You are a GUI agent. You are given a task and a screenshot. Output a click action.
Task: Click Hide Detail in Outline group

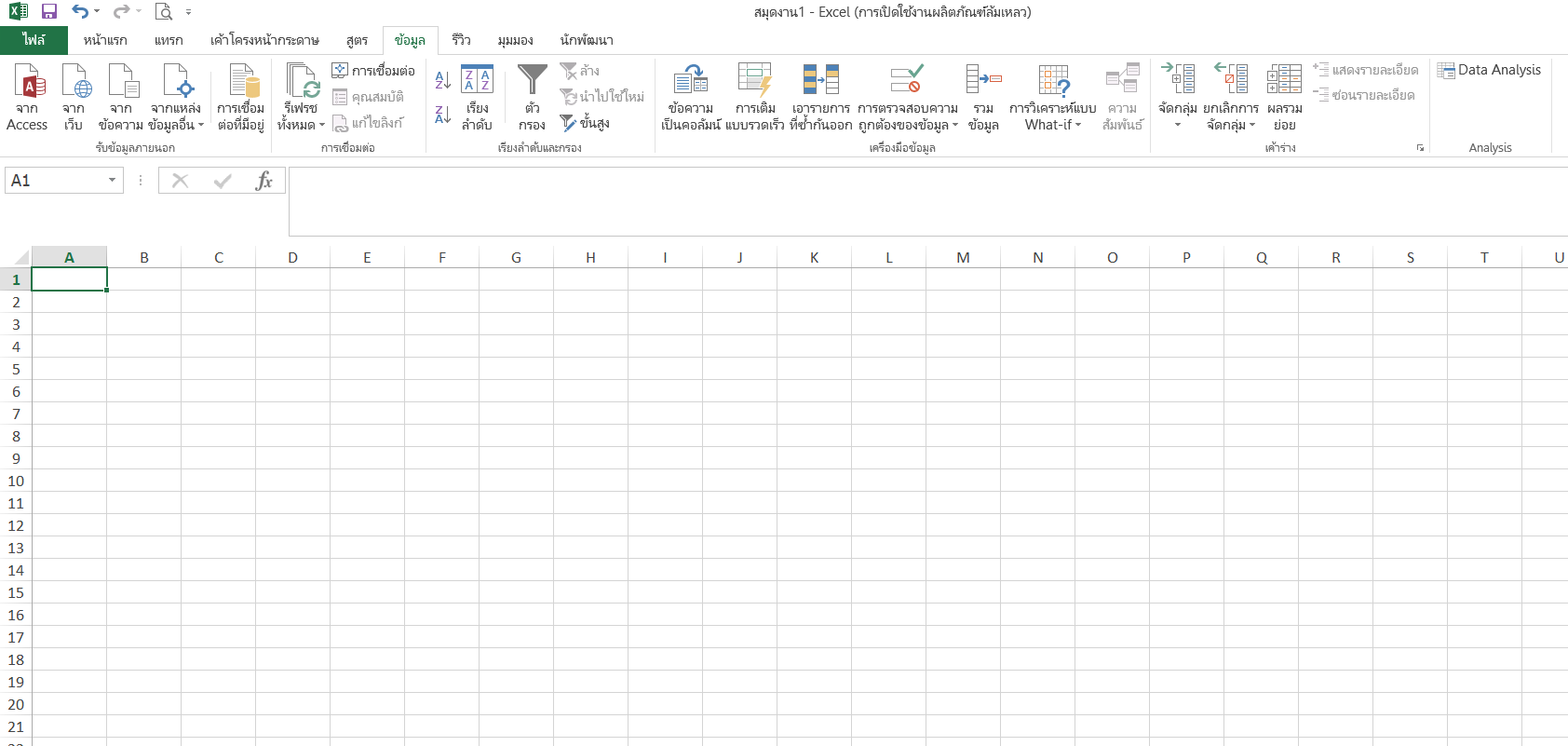click(1363, 95)
